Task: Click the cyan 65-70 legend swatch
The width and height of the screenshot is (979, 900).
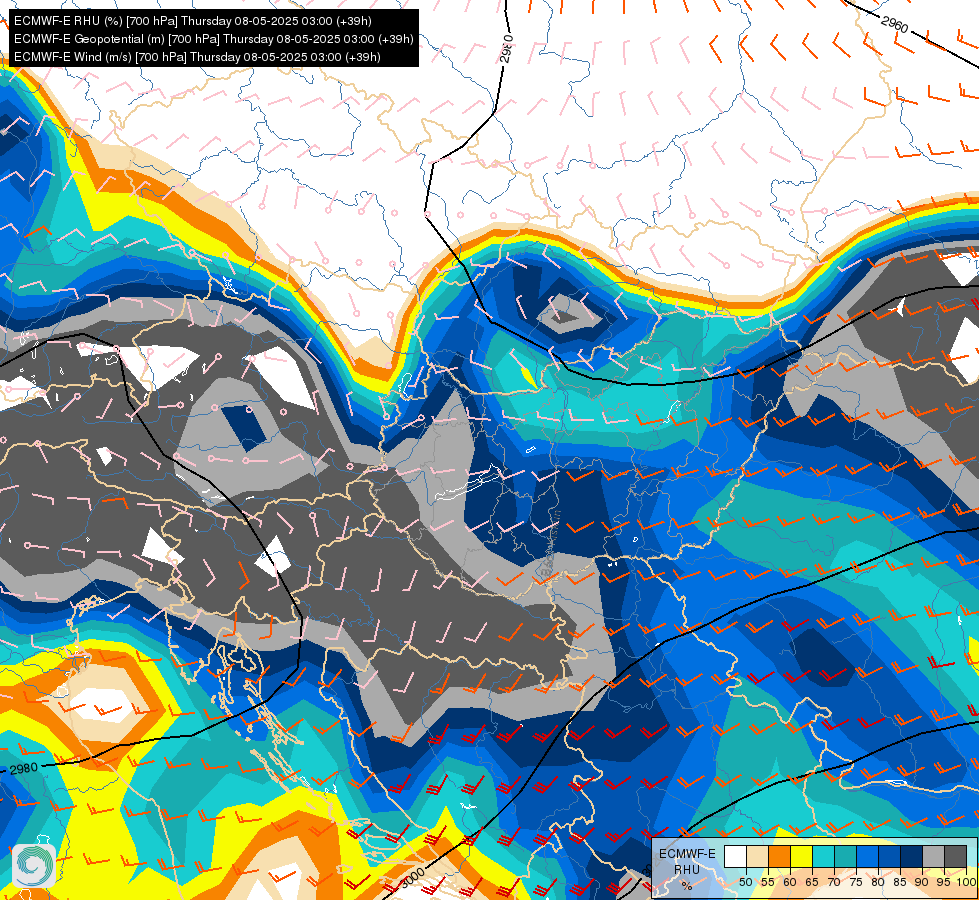Action: pos(823,857)
